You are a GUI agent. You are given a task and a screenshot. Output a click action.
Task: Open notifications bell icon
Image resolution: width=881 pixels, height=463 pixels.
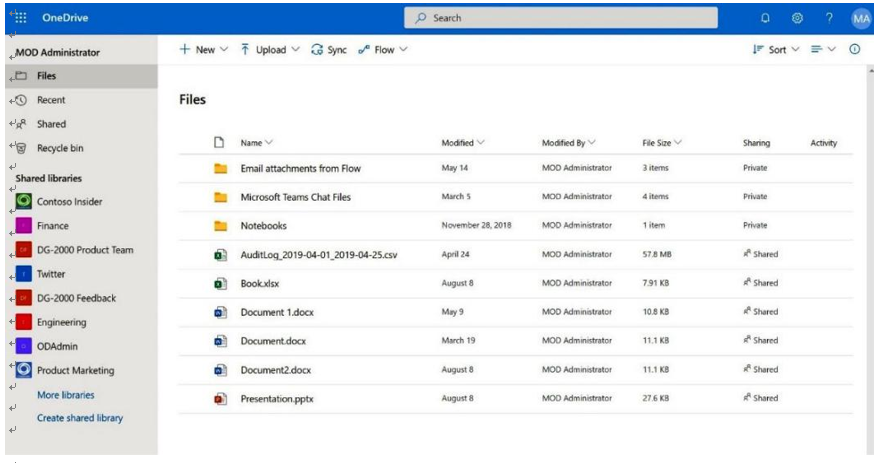[765, 18]
